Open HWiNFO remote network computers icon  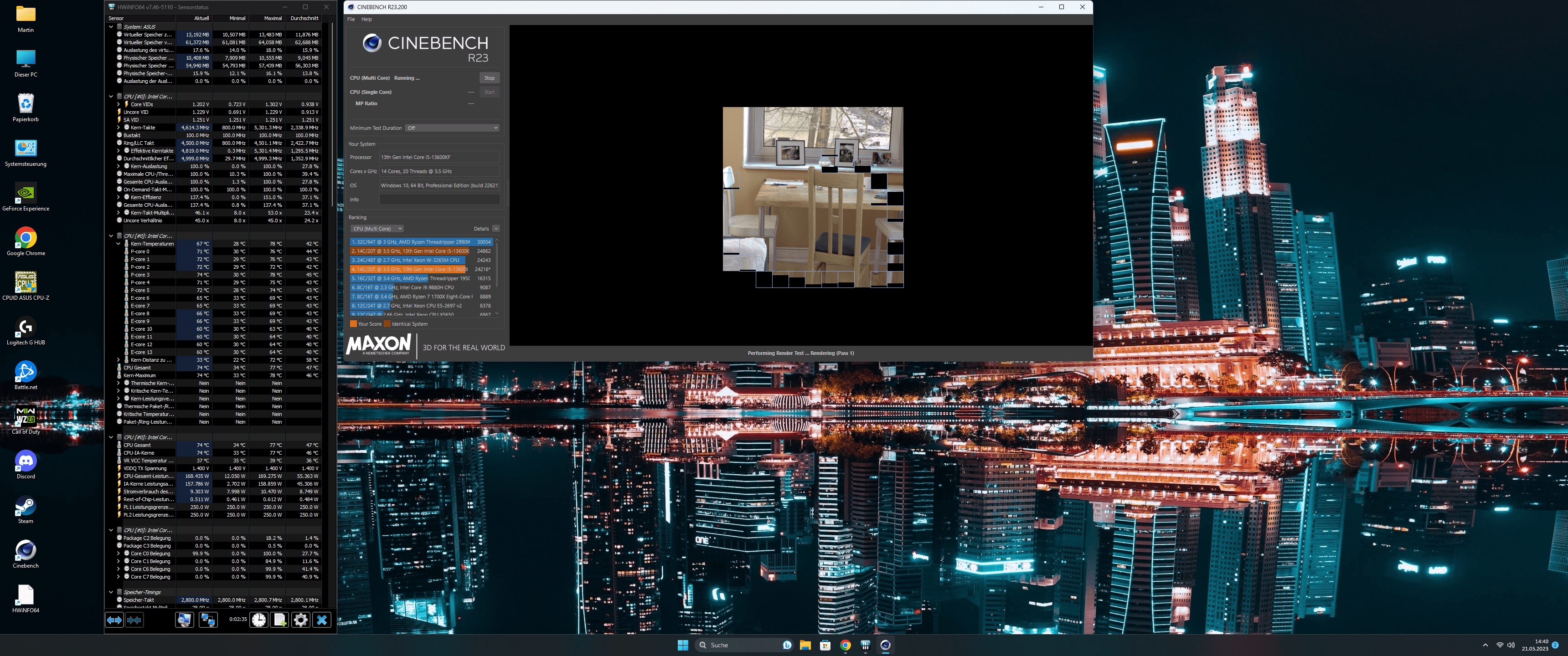208,620
